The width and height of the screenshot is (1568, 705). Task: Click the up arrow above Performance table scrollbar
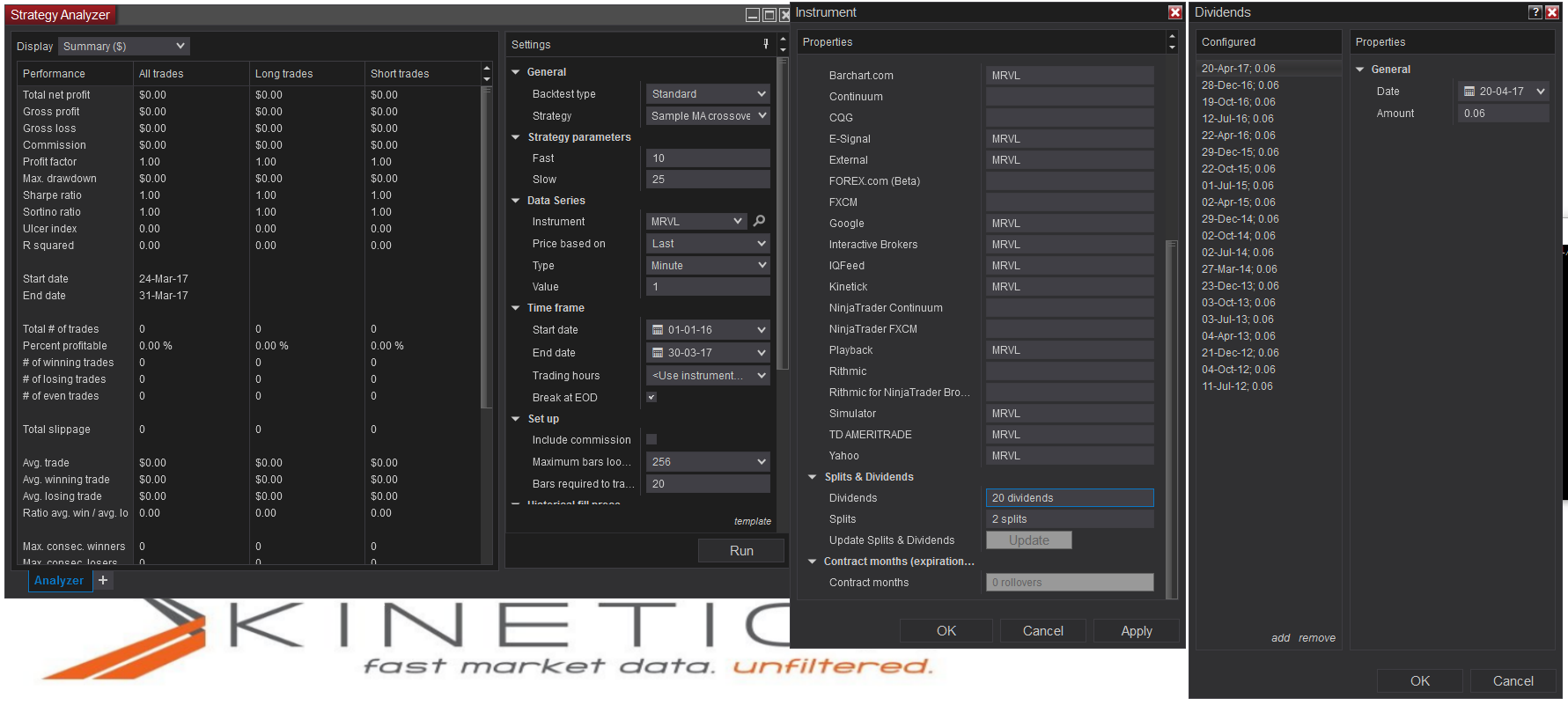pos(487,68)
